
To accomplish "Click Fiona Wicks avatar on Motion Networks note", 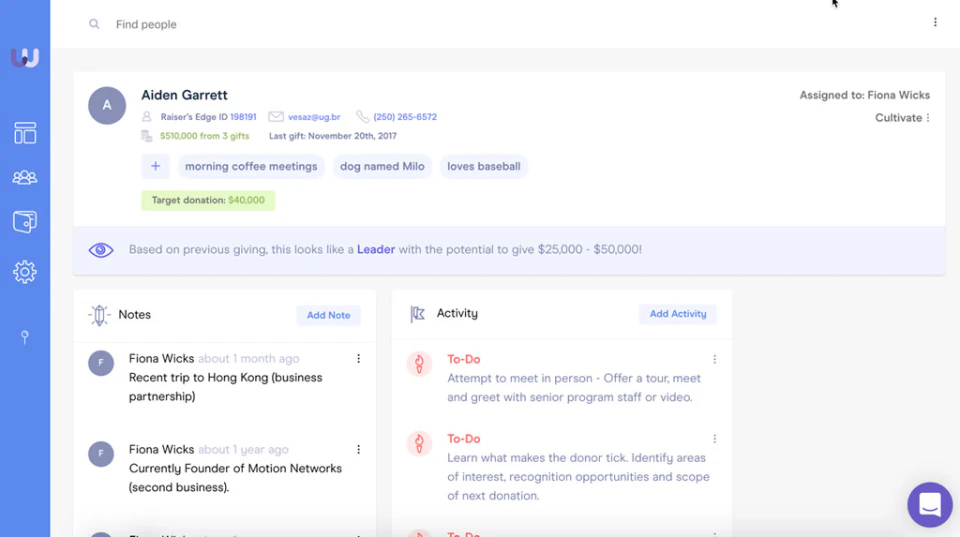I will click(x=101, y=454).
